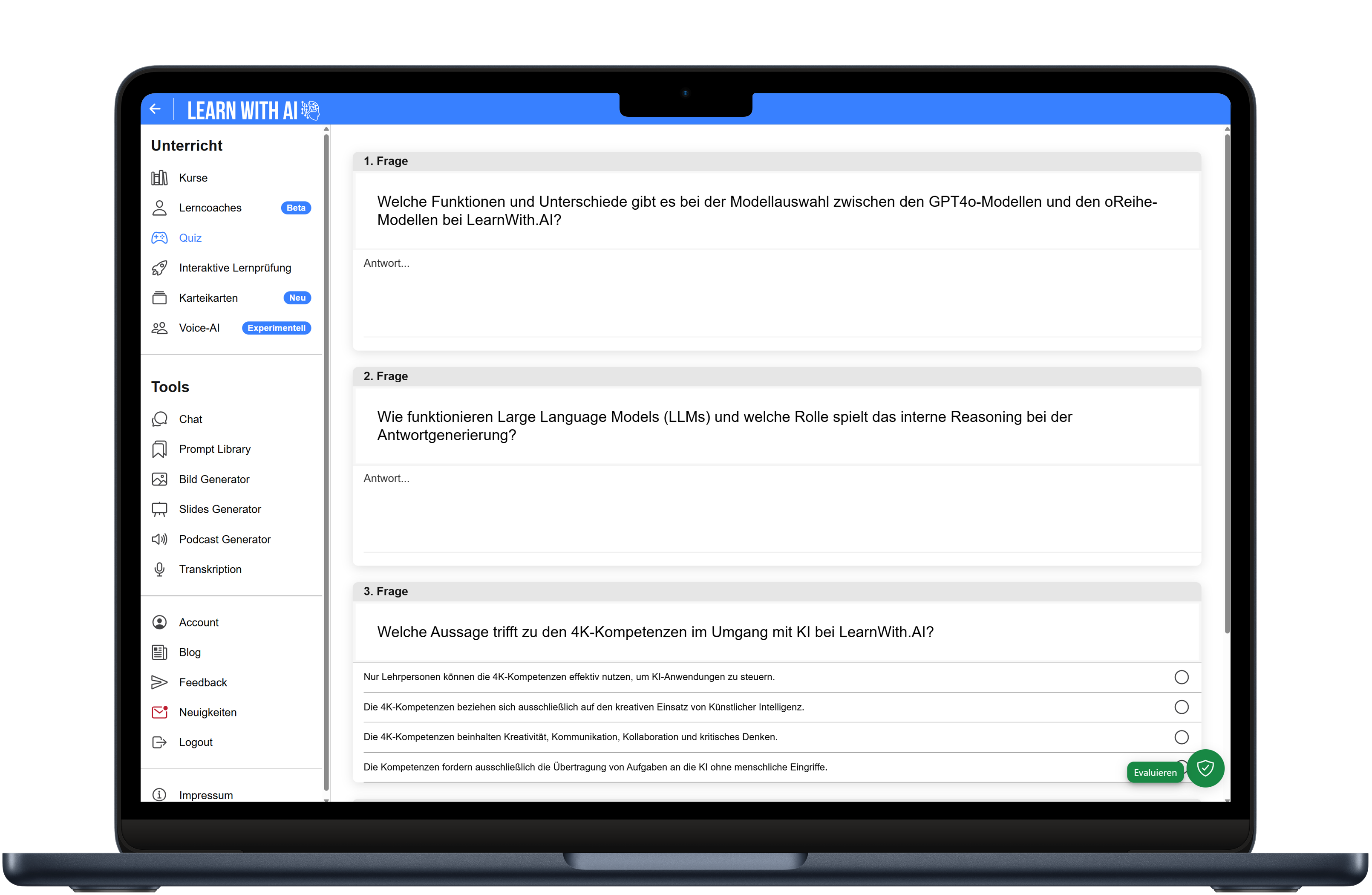Open Kurse via books icon

(159, 178)
